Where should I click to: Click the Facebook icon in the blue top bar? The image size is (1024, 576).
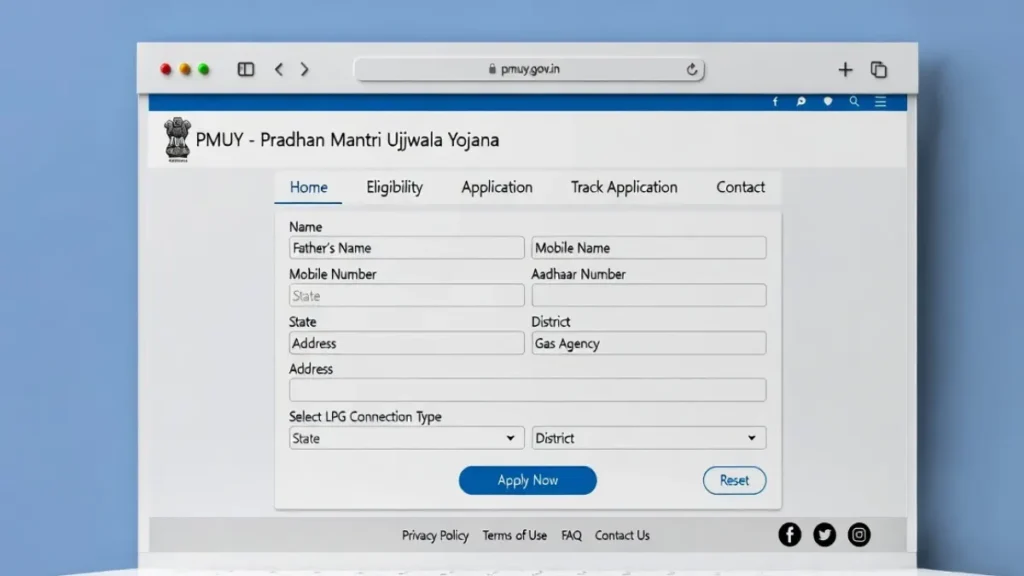pyautogui.click(x=775, y=102)
